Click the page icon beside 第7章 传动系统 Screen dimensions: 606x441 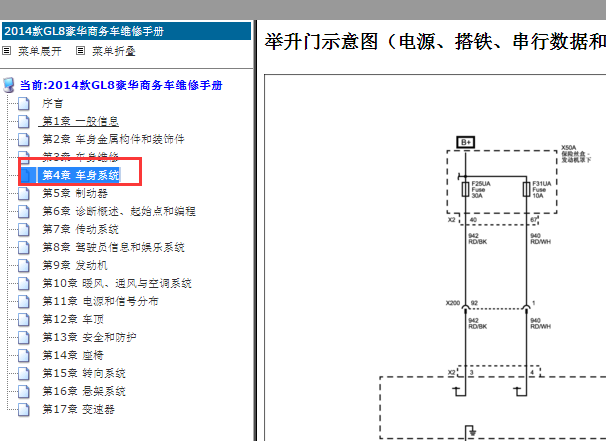pyautogui.click(x=24, y=230)
